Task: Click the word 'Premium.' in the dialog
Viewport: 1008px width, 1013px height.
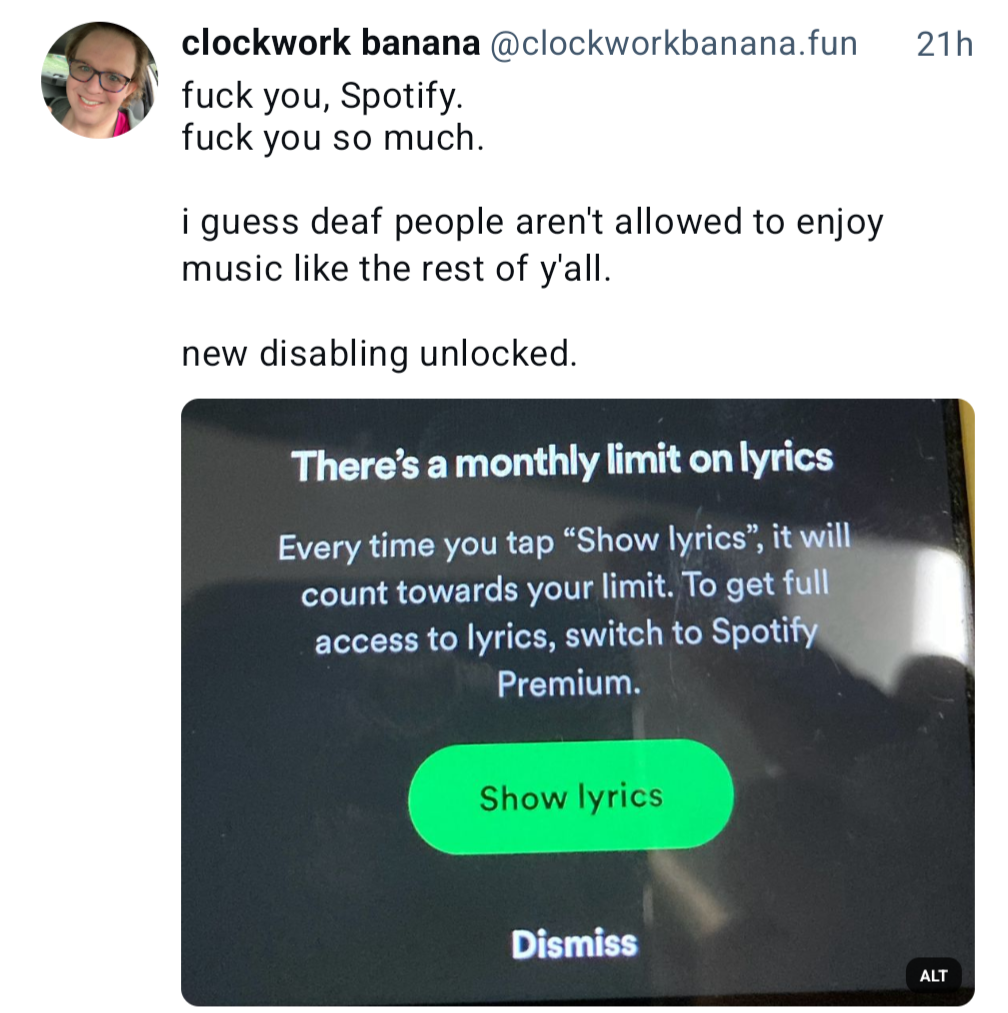Action: (x=569, y=684)
